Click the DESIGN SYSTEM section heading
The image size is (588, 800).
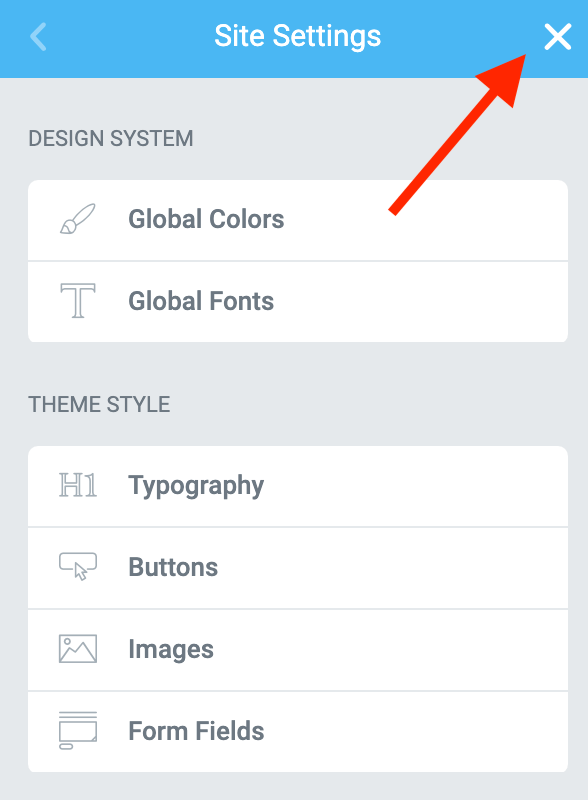pyautogui.click(x=111, y=139)
